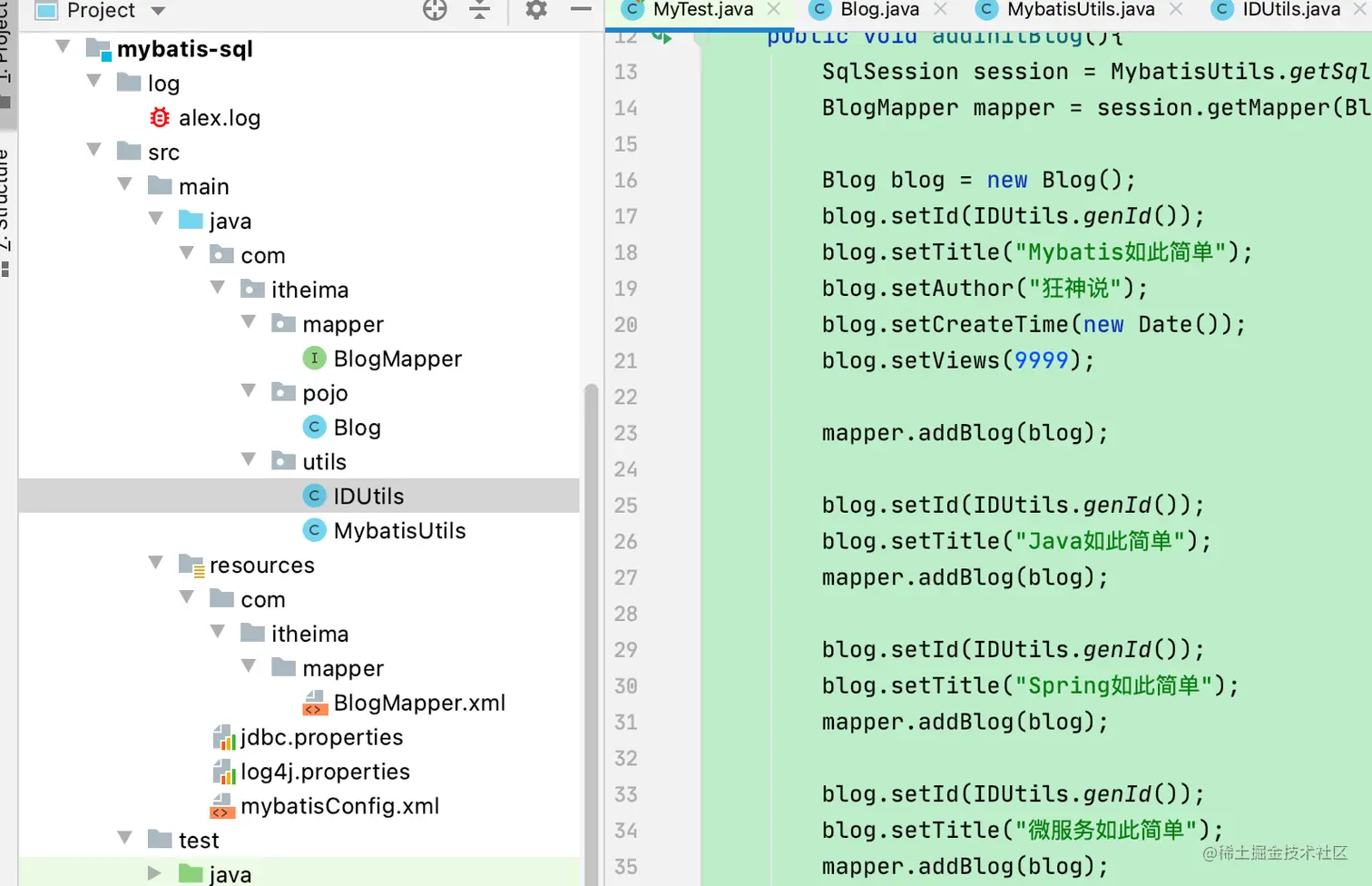1372x886 pixels.
Task: Collapse the mybatis-sql root node
Action: click(x=63, y=46)
